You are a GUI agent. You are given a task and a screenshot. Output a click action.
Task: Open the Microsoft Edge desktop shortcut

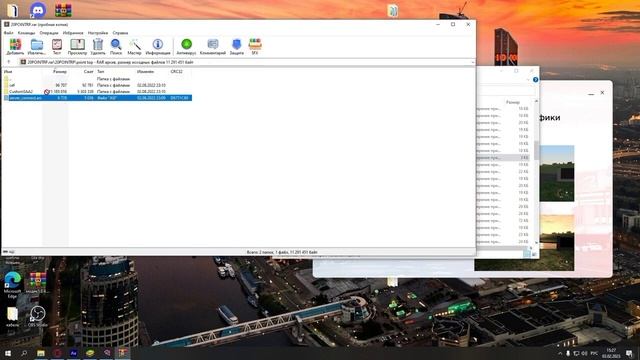point(13,284)
